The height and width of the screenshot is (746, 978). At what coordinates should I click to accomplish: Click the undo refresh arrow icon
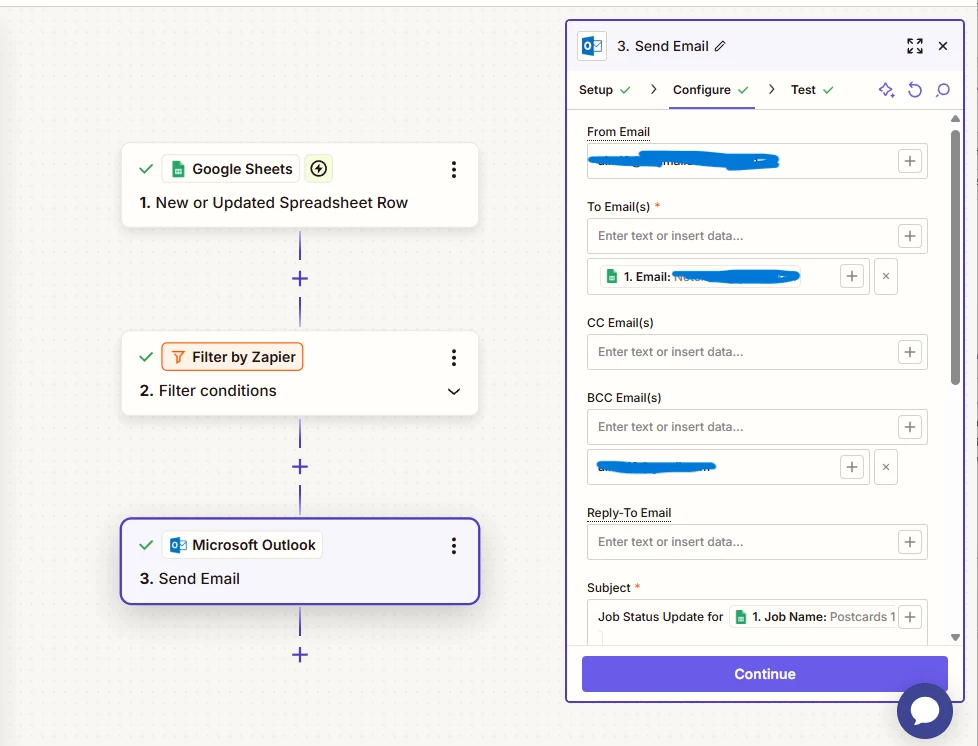point(914,90)
